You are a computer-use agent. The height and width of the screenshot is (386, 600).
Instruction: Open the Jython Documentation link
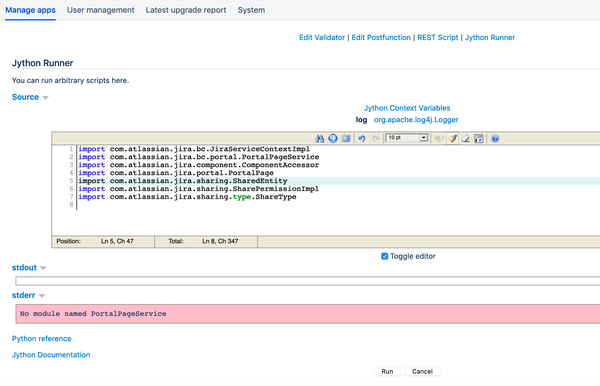[x=51, y=355]
